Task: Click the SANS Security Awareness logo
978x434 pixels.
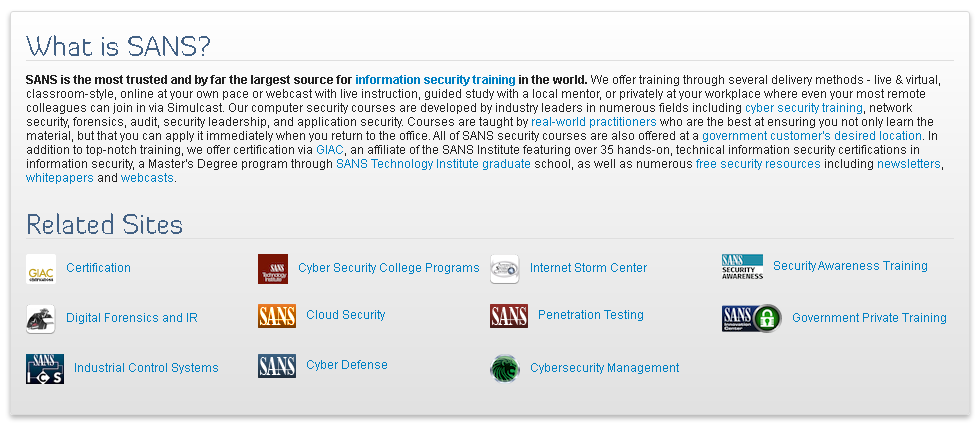Action: coord(742,267)
